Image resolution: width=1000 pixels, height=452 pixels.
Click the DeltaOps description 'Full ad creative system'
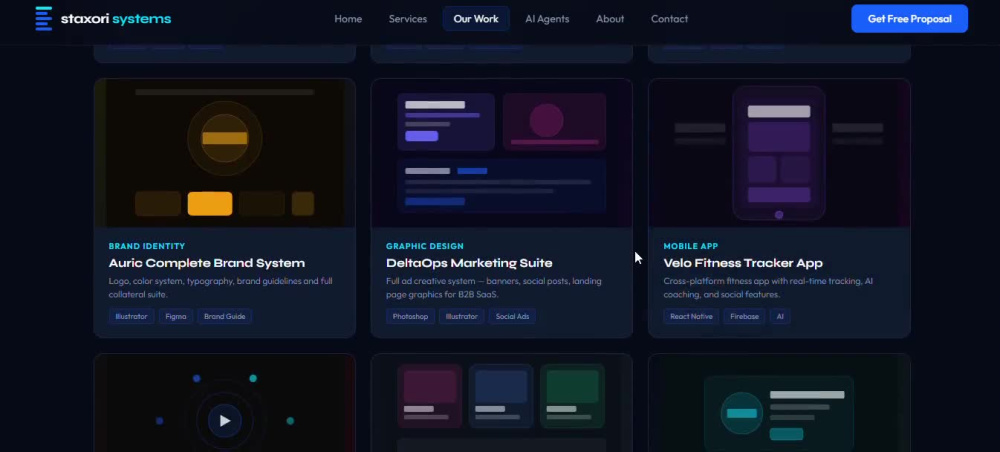point(494,288)
